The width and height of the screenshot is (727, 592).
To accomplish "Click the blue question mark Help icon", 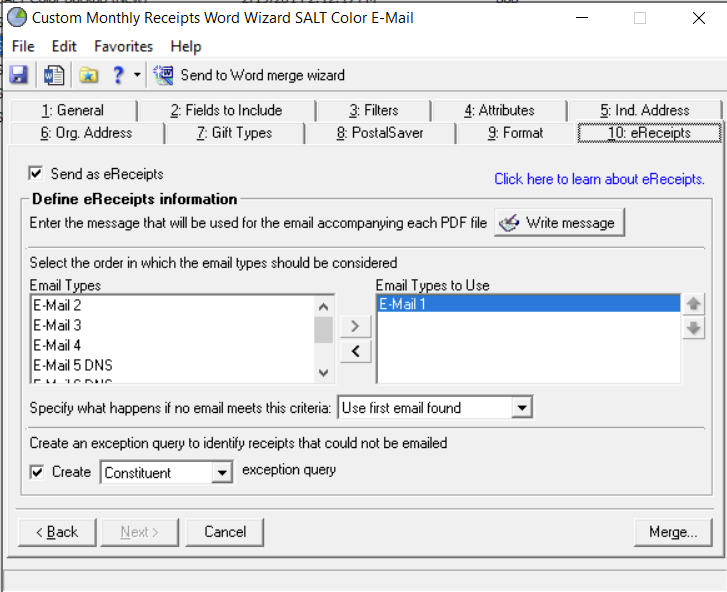I will pos(118,75).
